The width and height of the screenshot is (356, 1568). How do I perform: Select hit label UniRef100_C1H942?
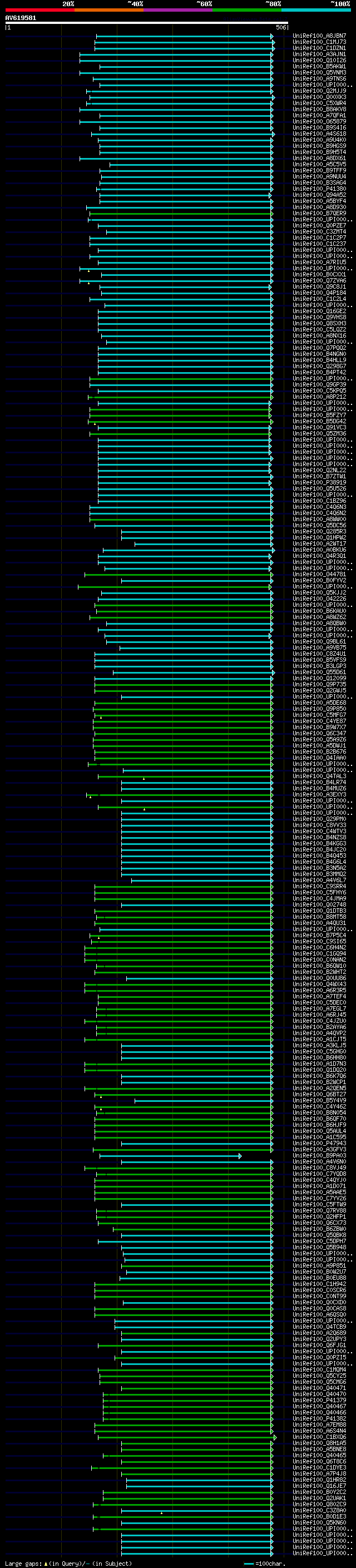point(319,1284)
